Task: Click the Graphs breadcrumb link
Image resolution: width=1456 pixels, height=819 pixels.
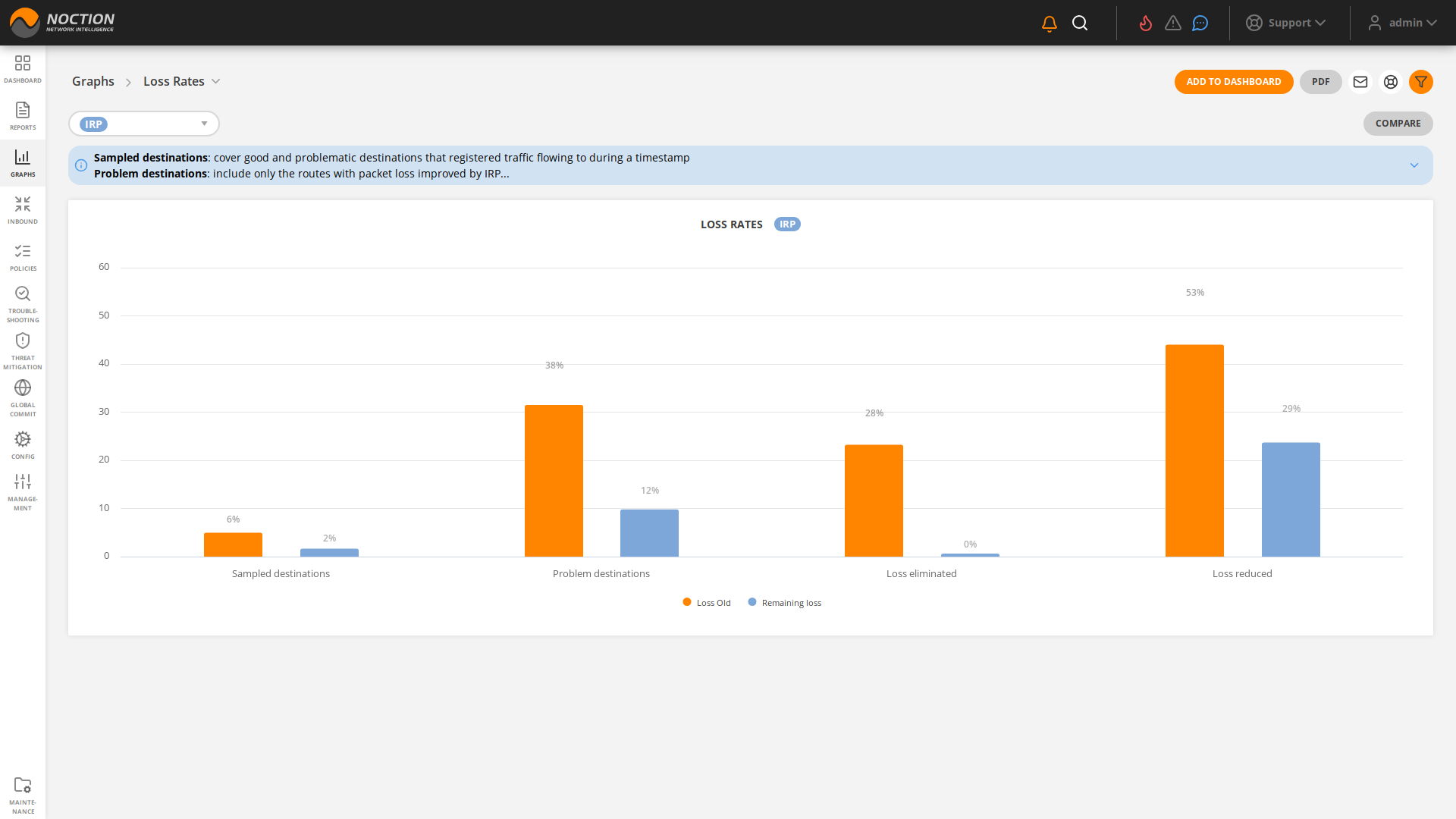Action: coord(93,82)
